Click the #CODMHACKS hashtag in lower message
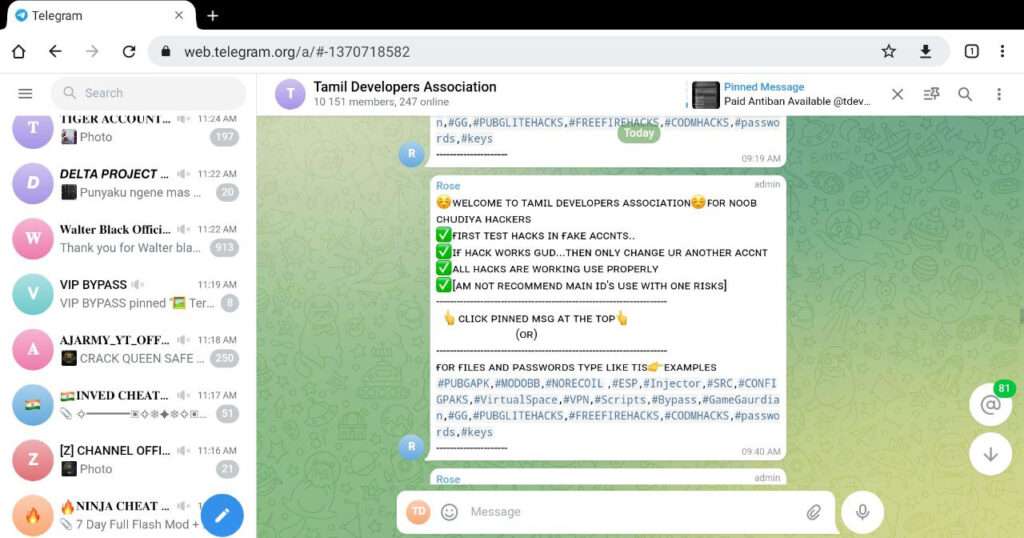Image resolution: width=1024 pixels, height=538 pixels. click(697, 416)
